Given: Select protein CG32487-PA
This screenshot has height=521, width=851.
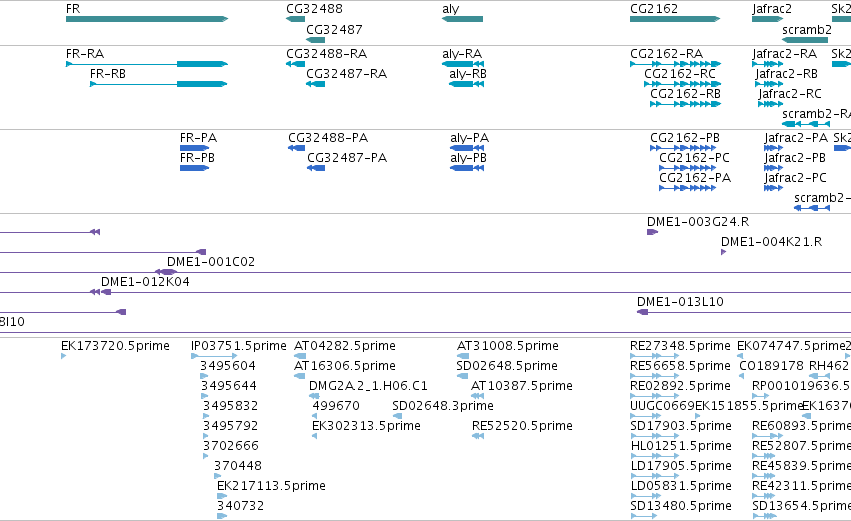Looking at the screenshot, I should click(x=347, y=158).
